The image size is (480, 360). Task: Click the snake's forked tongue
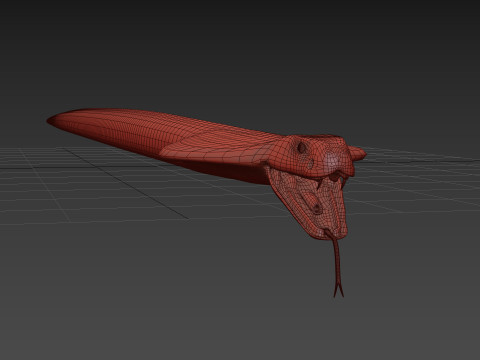tap(337, 263)
